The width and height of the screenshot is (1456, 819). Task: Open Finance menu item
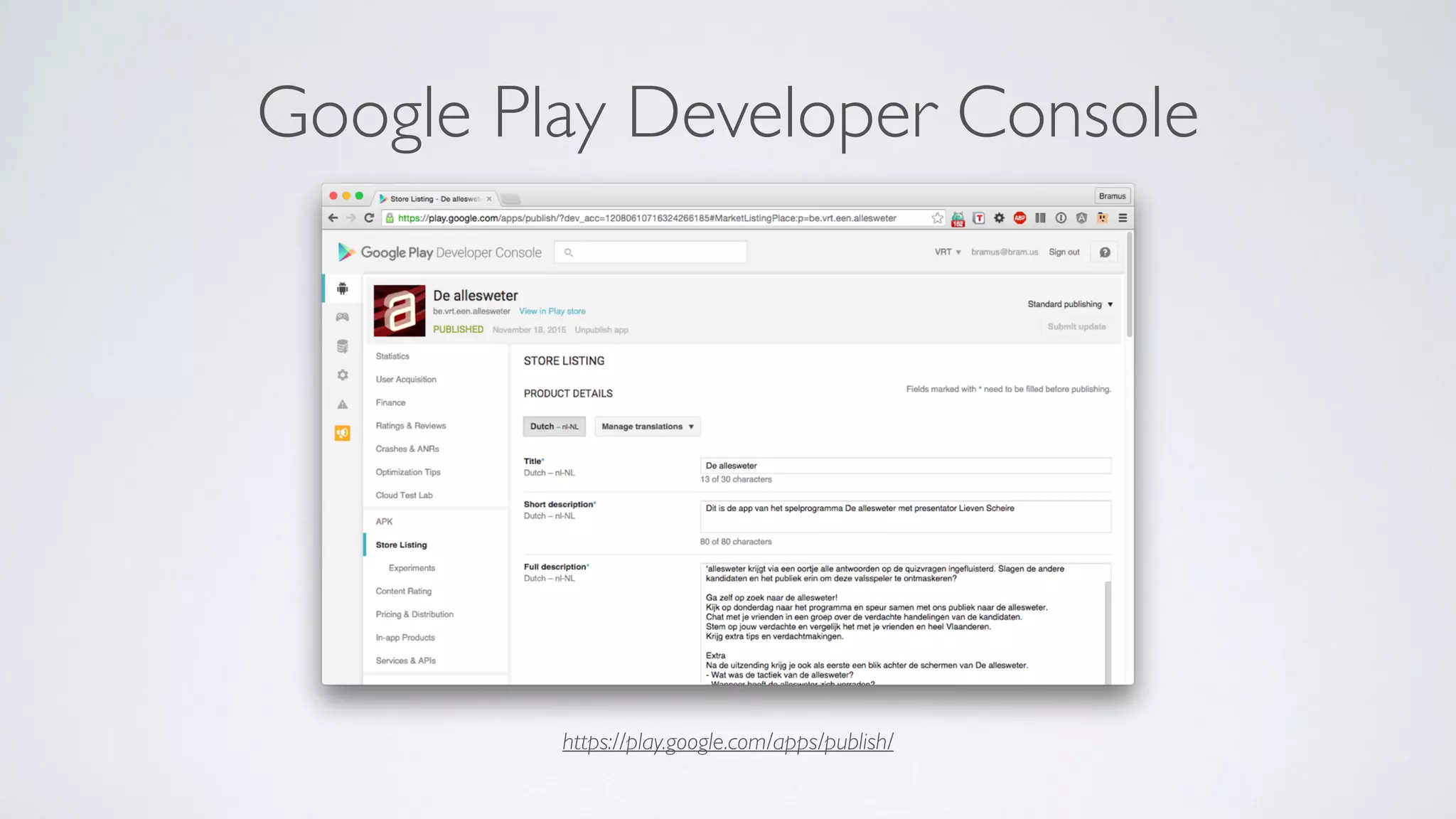pos(390,402)
